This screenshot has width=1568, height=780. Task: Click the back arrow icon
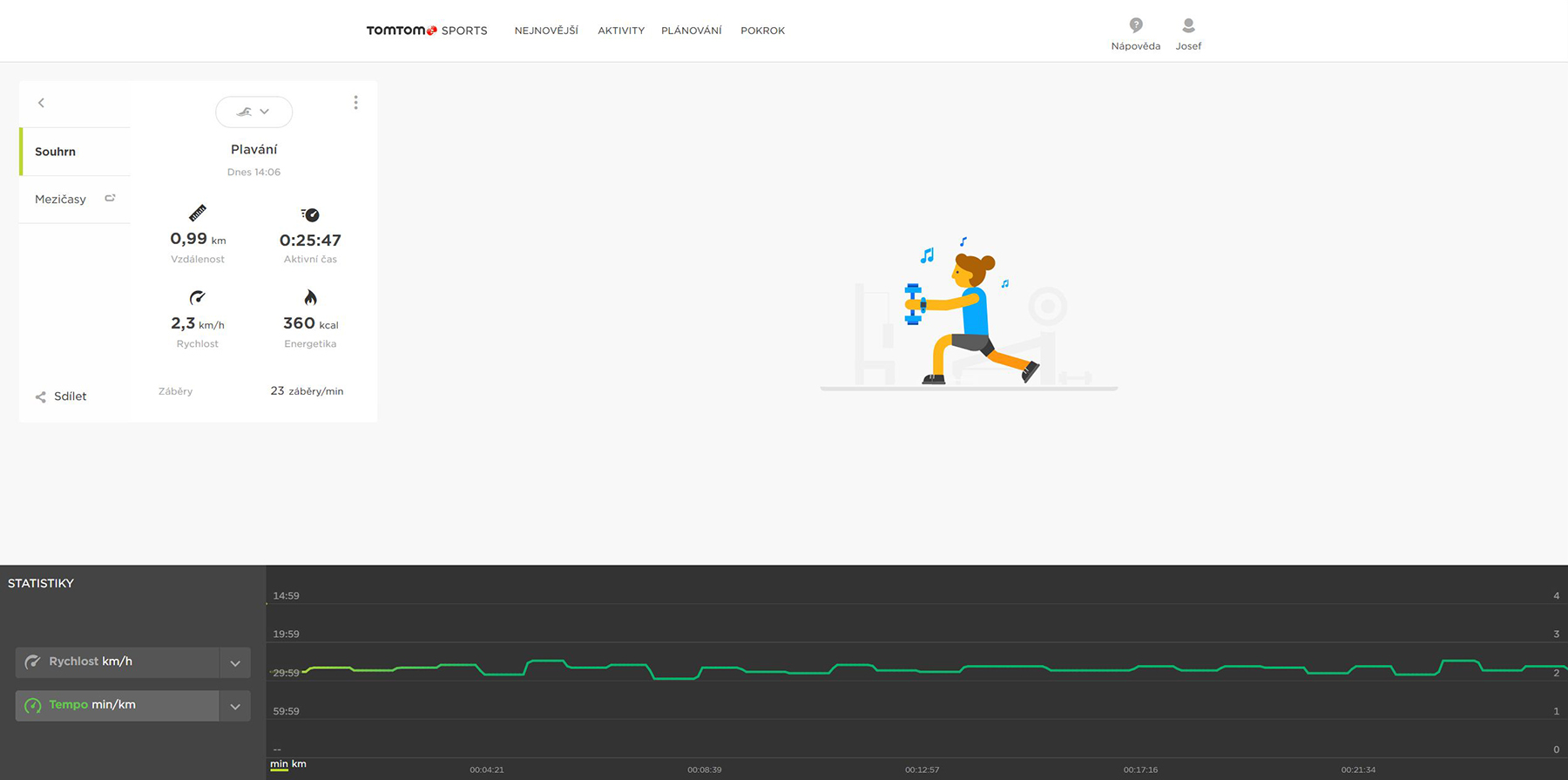point(41,103)
